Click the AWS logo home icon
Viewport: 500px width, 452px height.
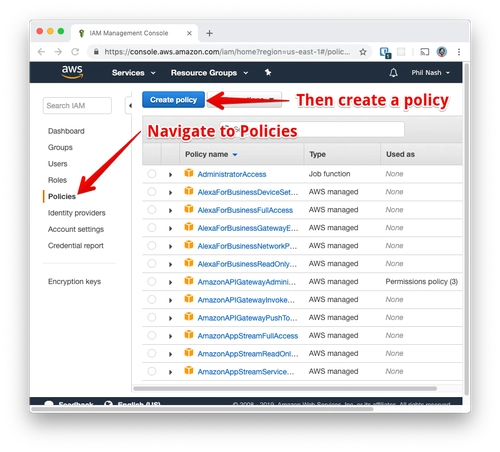(x=72, y=72)
